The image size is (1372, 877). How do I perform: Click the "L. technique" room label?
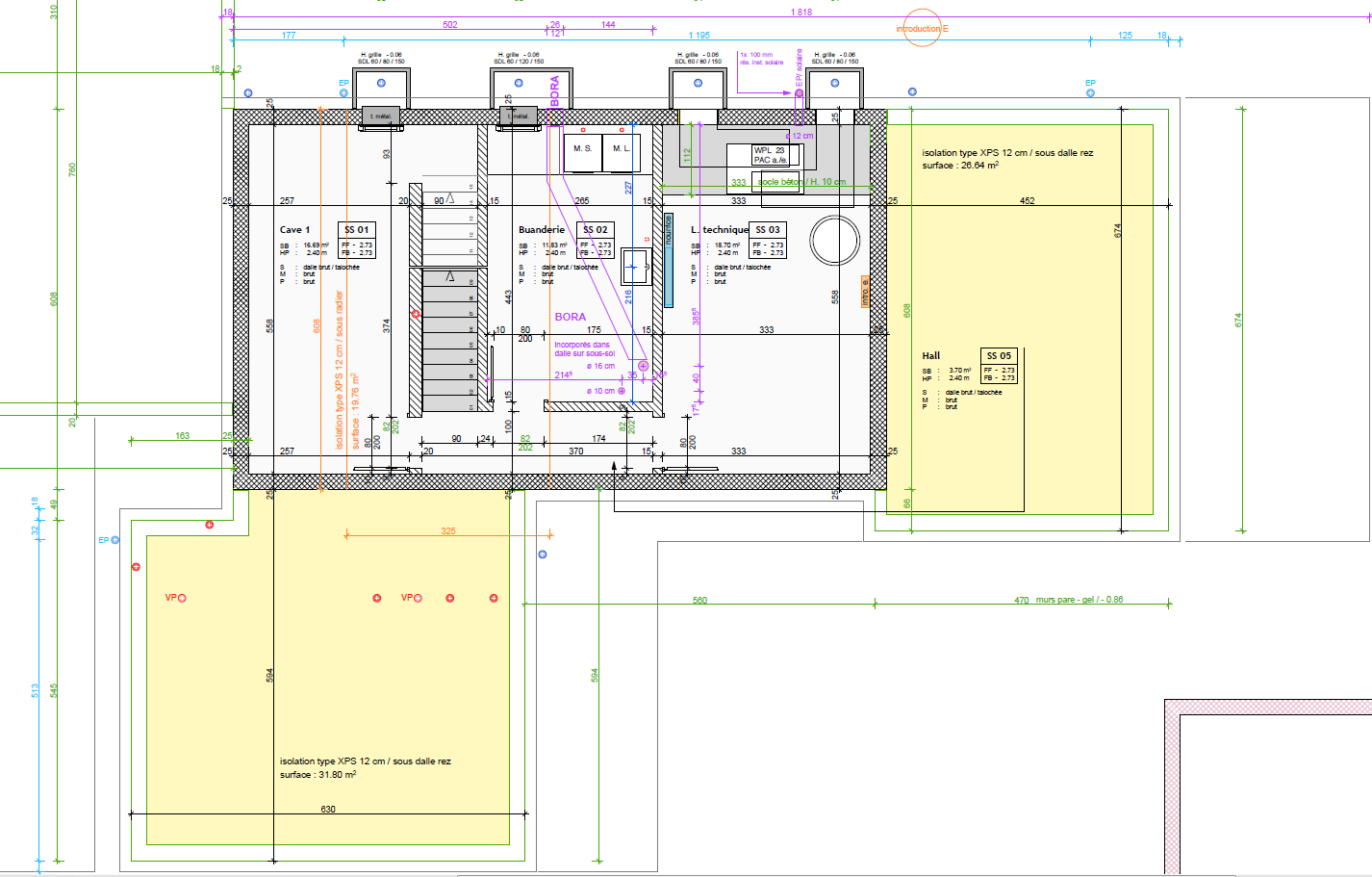pos(720,230)
